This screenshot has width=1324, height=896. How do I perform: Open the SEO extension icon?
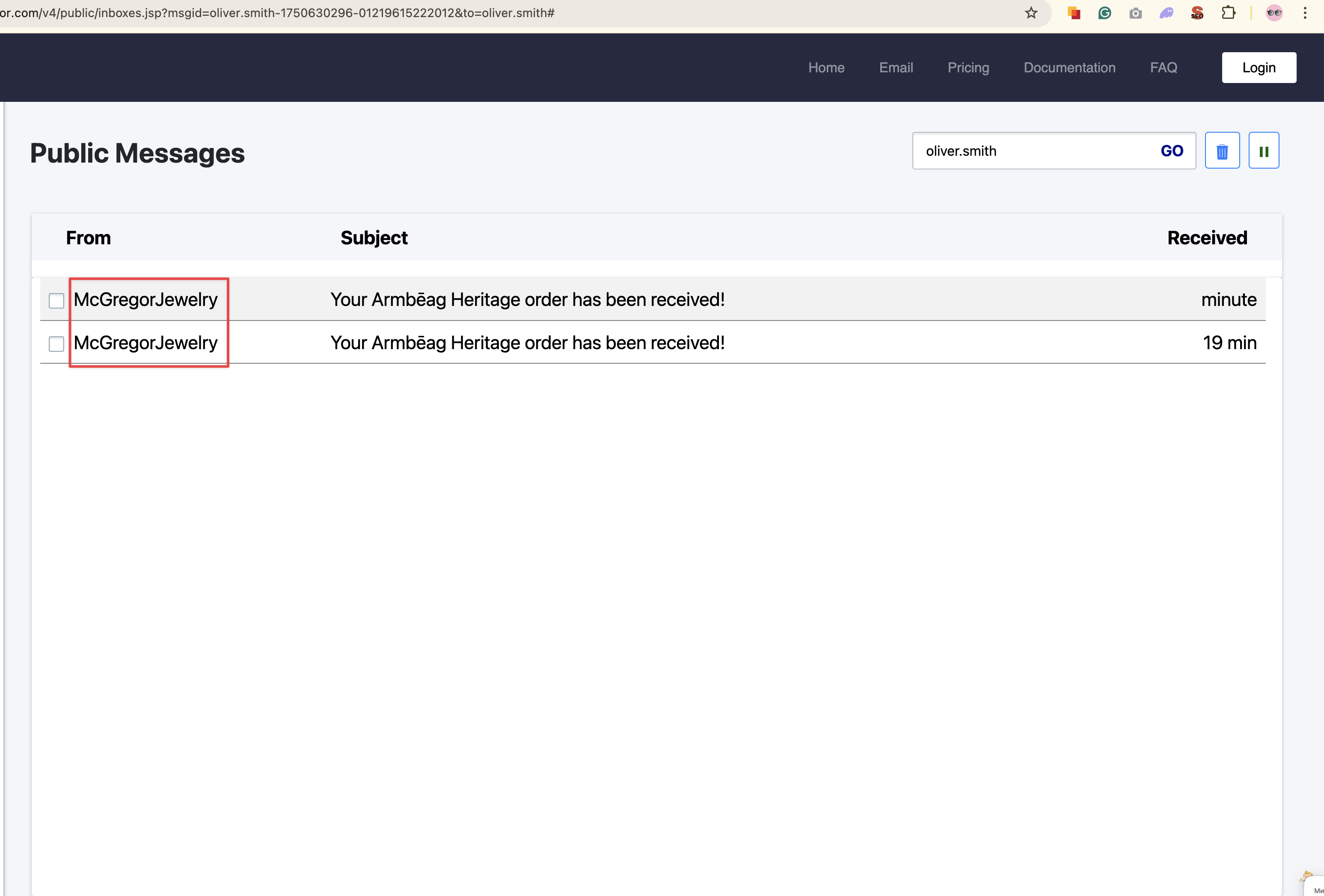tap(1197, 13)
